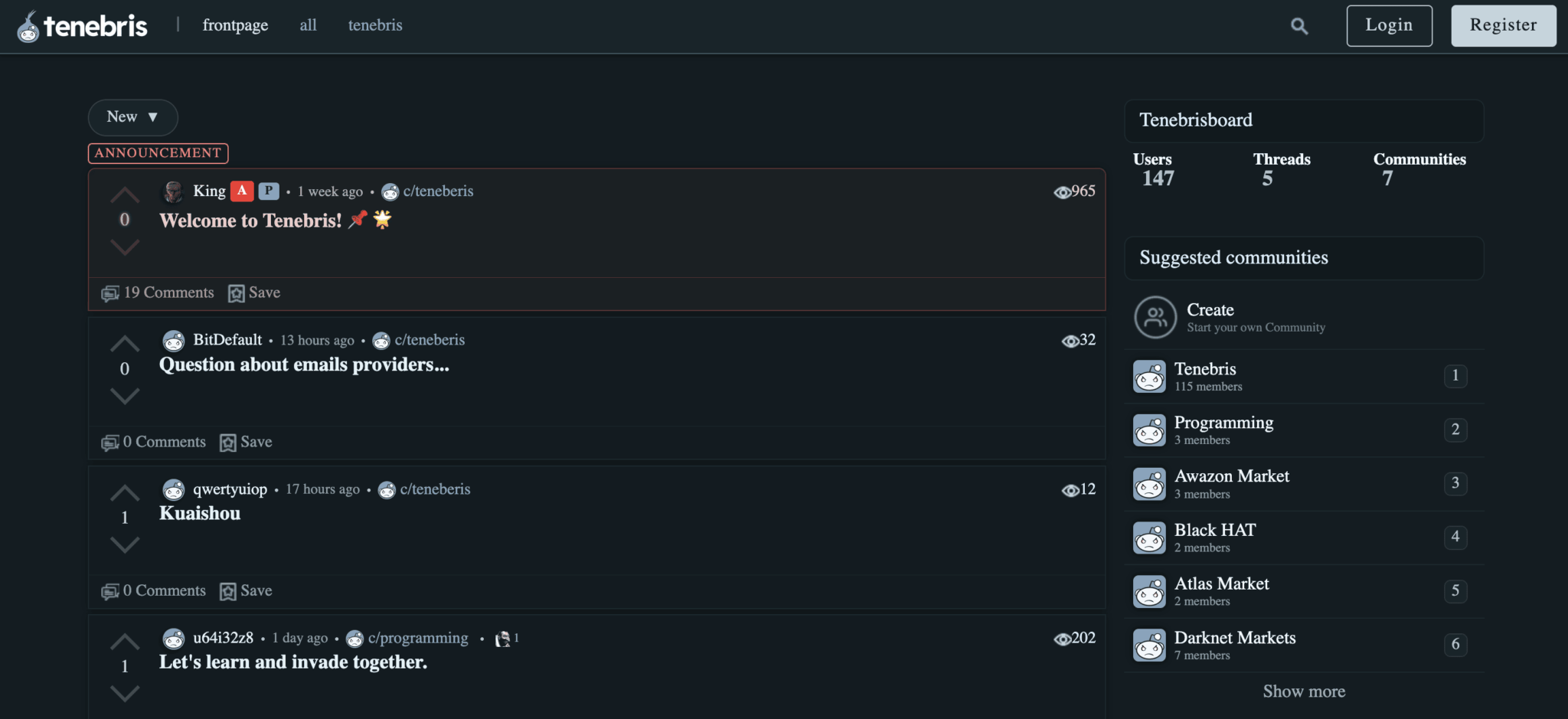1568x719 pixels.
Task: Click the tenebris logo in the header
Action: [82, 26]
